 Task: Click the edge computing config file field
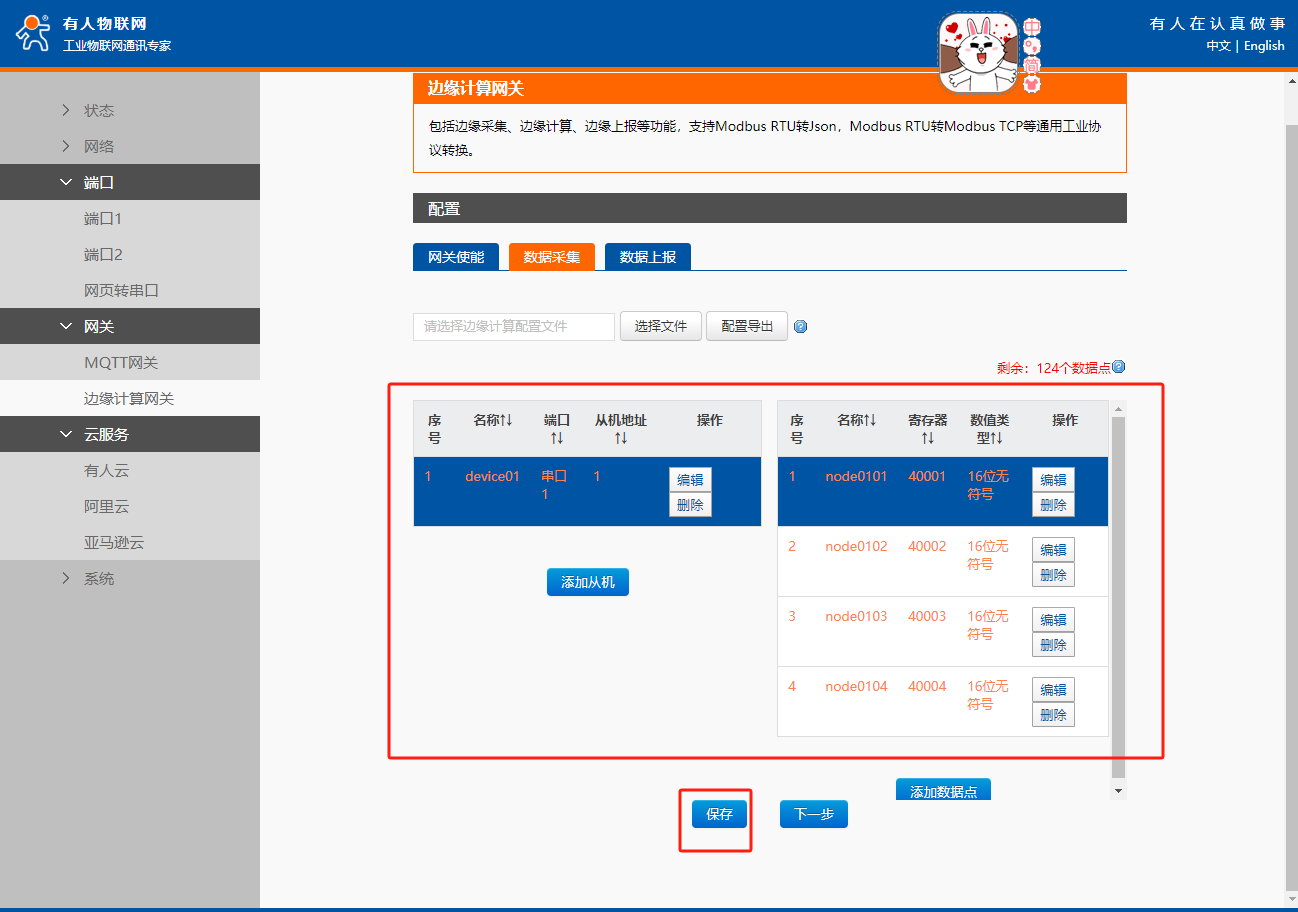(513, 327)
